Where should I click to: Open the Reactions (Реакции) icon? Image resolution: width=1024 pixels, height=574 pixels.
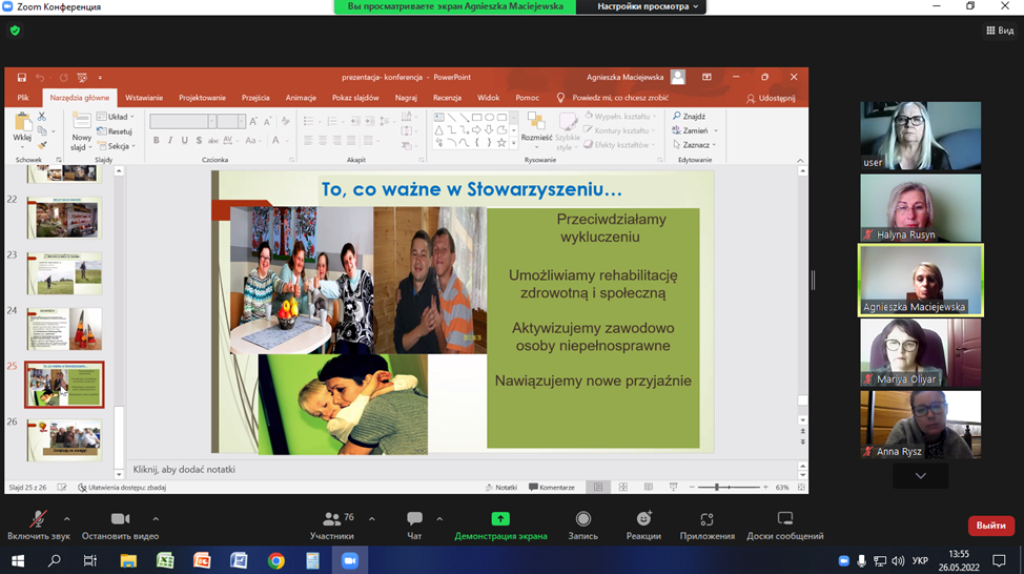tap(644, 519)
